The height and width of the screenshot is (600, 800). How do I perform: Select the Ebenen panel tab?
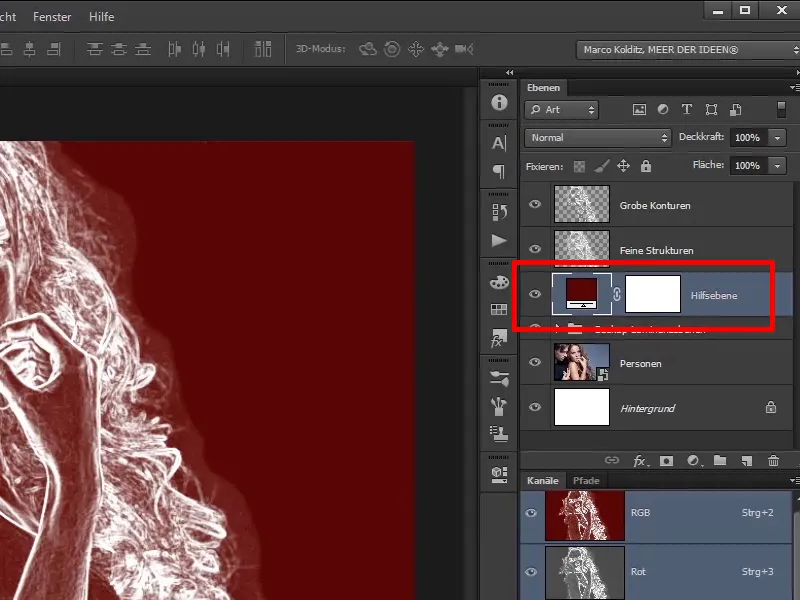point(543,88)
